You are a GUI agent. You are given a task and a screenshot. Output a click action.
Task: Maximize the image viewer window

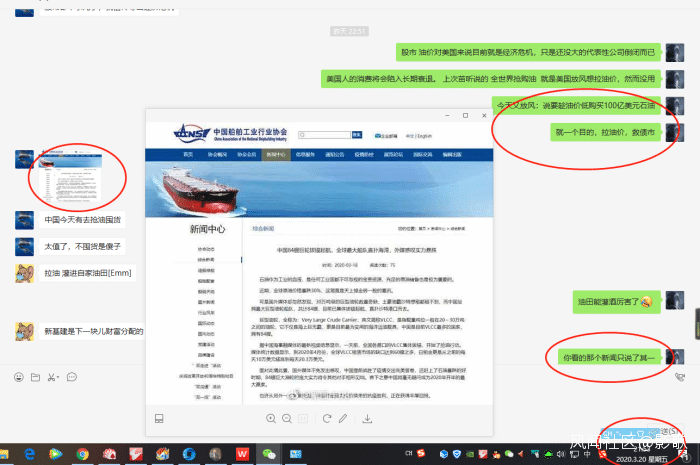(x=466, y=116)
